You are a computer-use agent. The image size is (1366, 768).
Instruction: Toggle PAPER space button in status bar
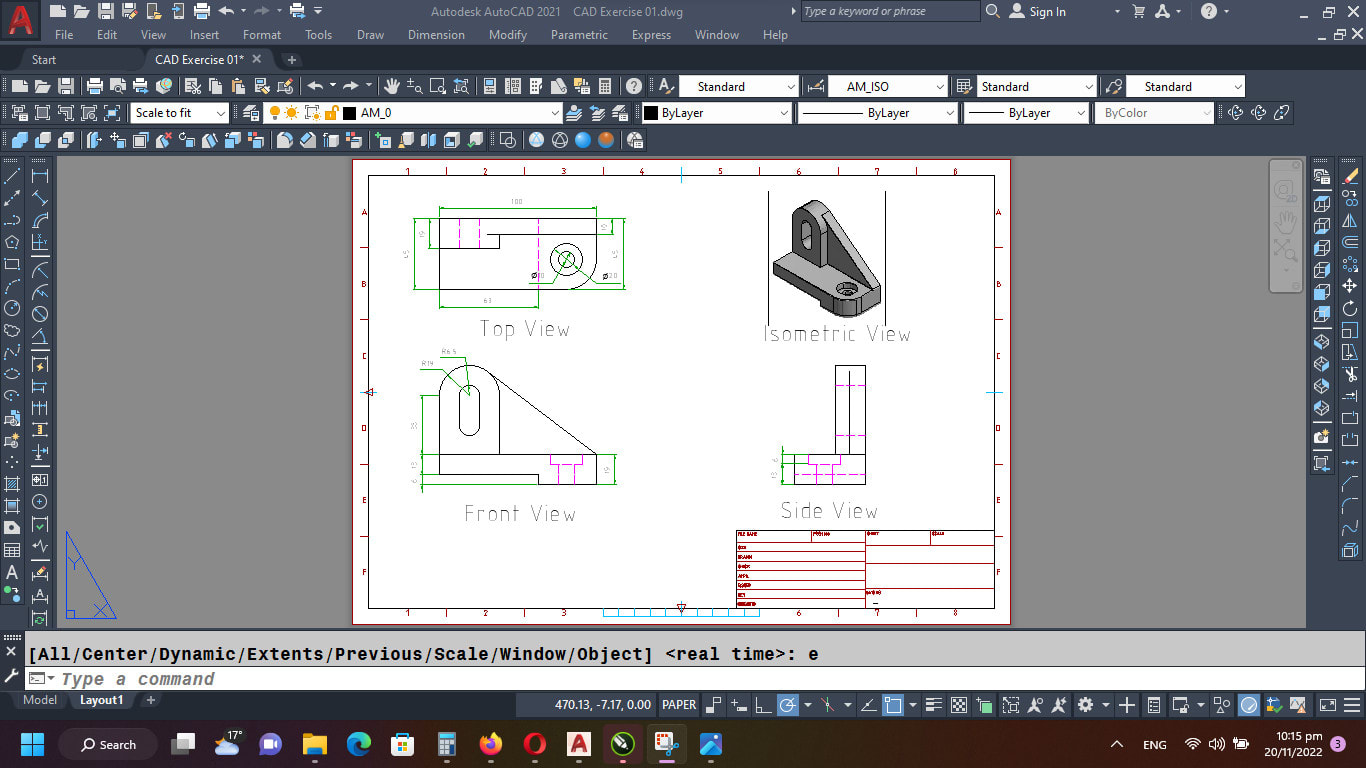(x=679, y=705)
